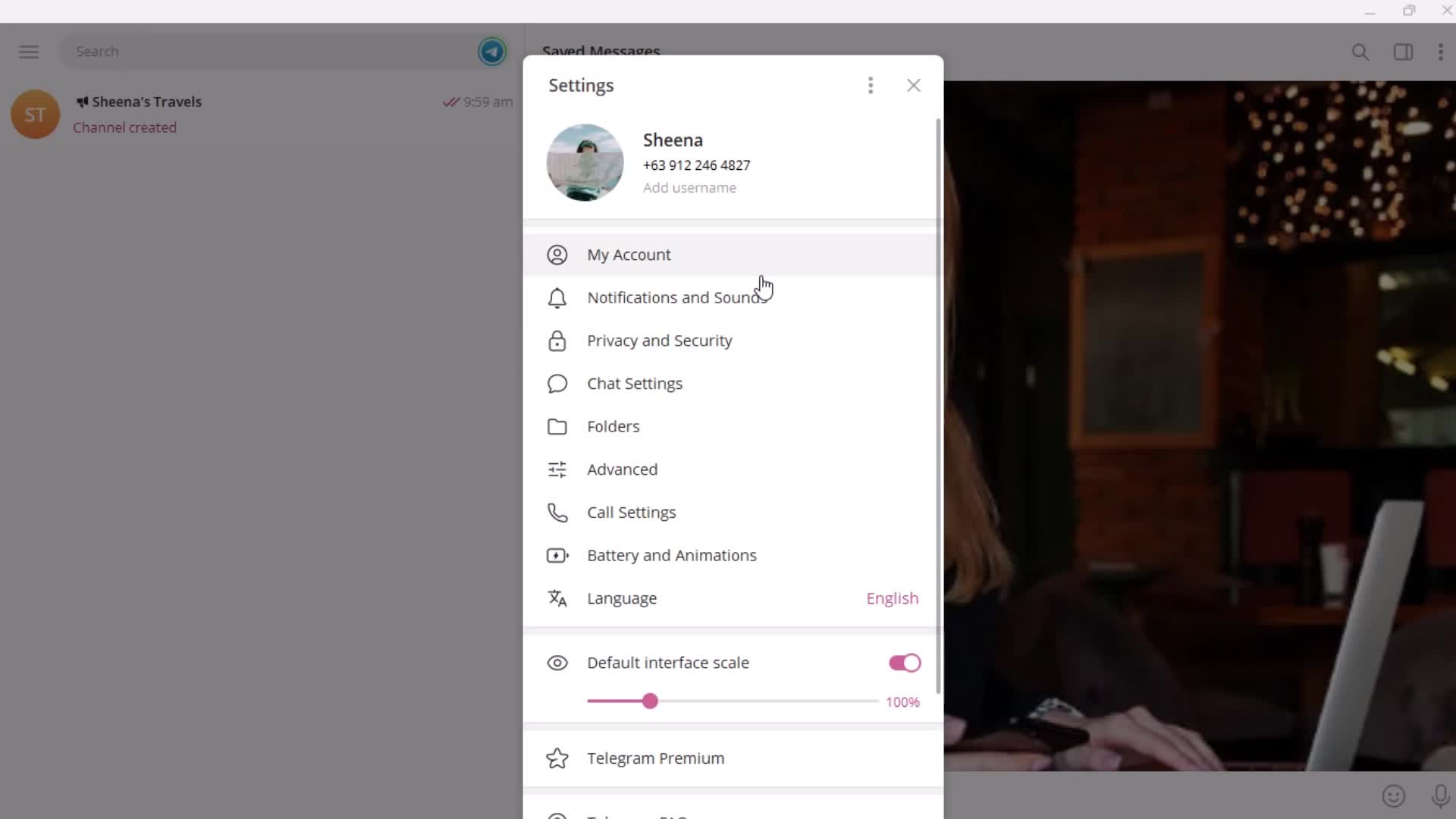The height and width of the screenshot is (819, 1456).
Task: Open Chat Settings
Action: point(635,384)
